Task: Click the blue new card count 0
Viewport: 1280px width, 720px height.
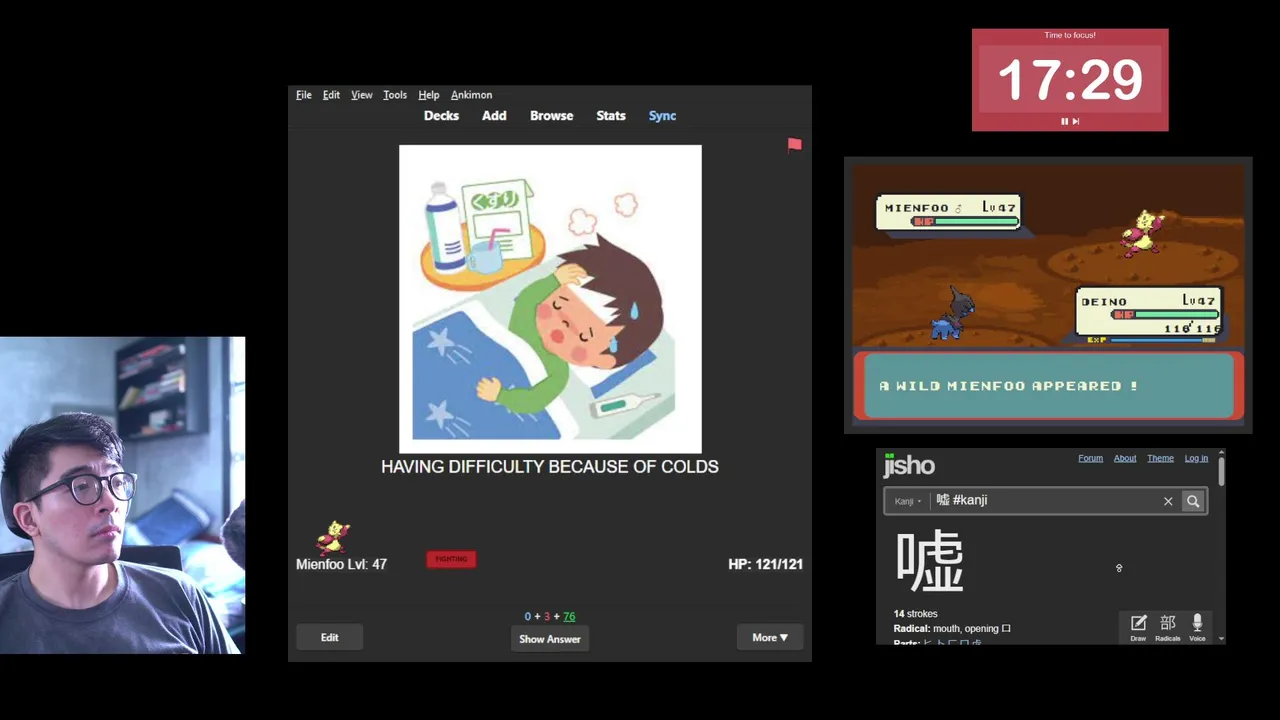Action: click(528, 617)
